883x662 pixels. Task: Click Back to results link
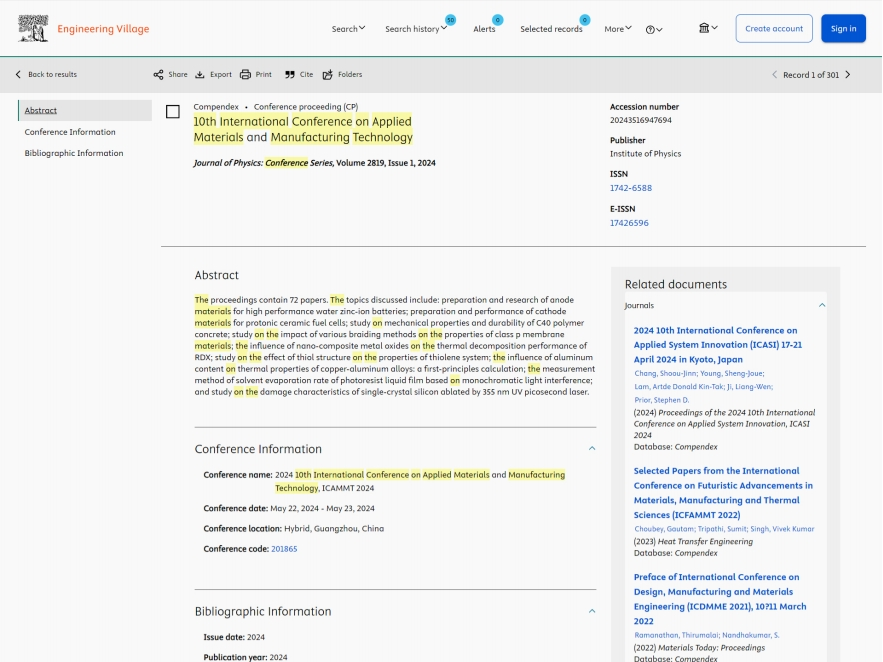point(52,74)
